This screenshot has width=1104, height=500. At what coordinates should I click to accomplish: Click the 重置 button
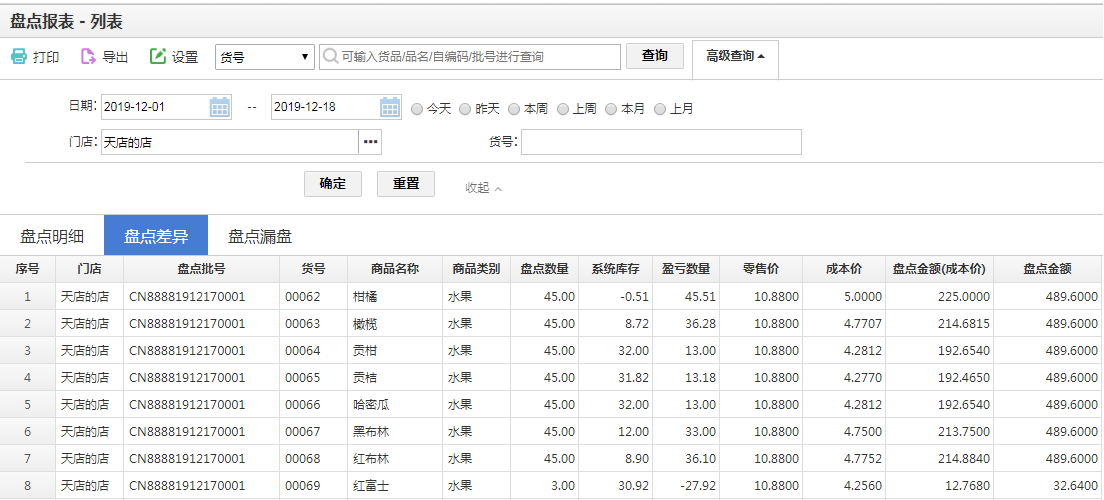[x=406, y=184]
